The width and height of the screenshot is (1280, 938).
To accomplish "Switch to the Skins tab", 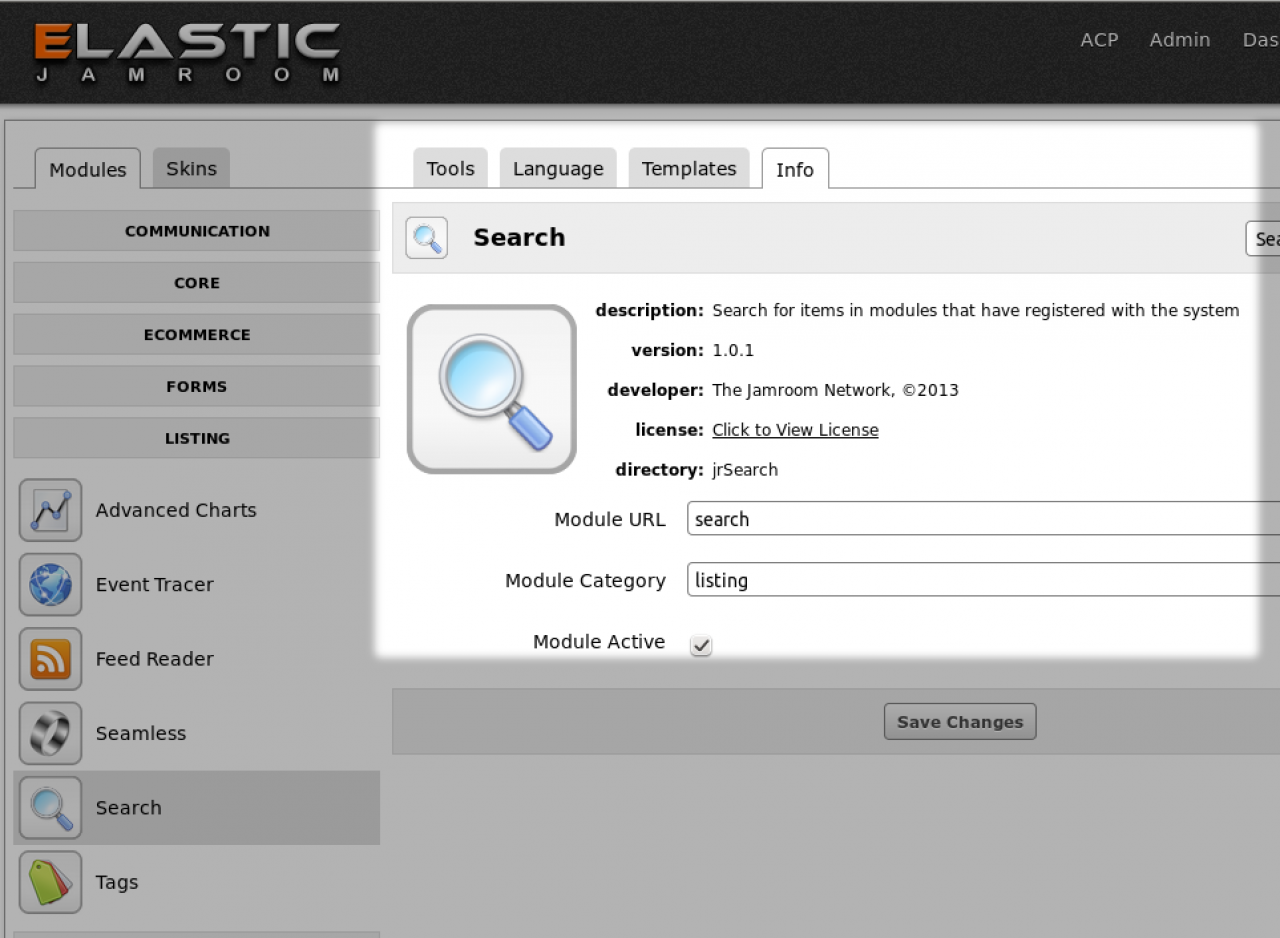I will [191, 168].
